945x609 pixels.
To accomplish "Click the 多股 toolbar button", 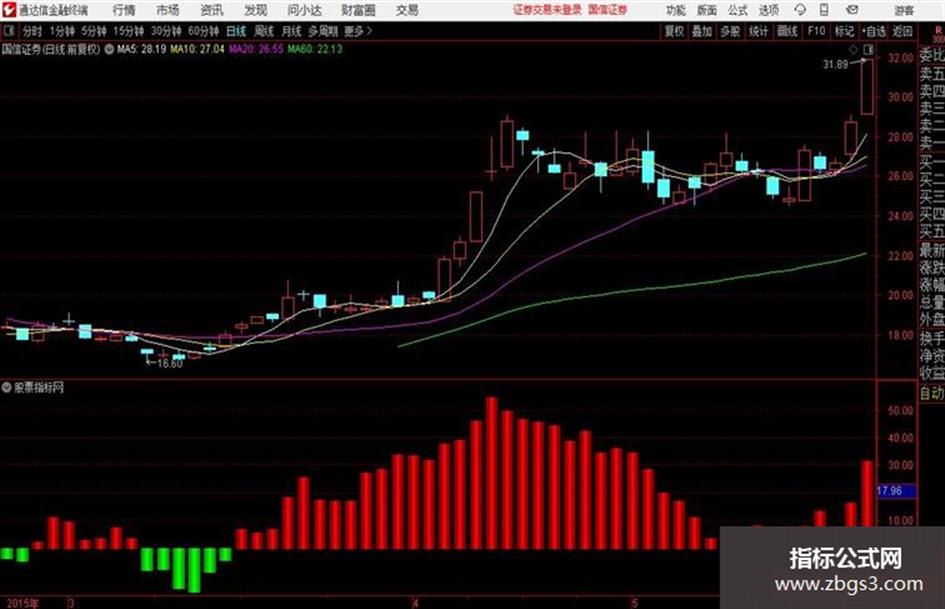I will pyautogui.click(x=730, y=31).
